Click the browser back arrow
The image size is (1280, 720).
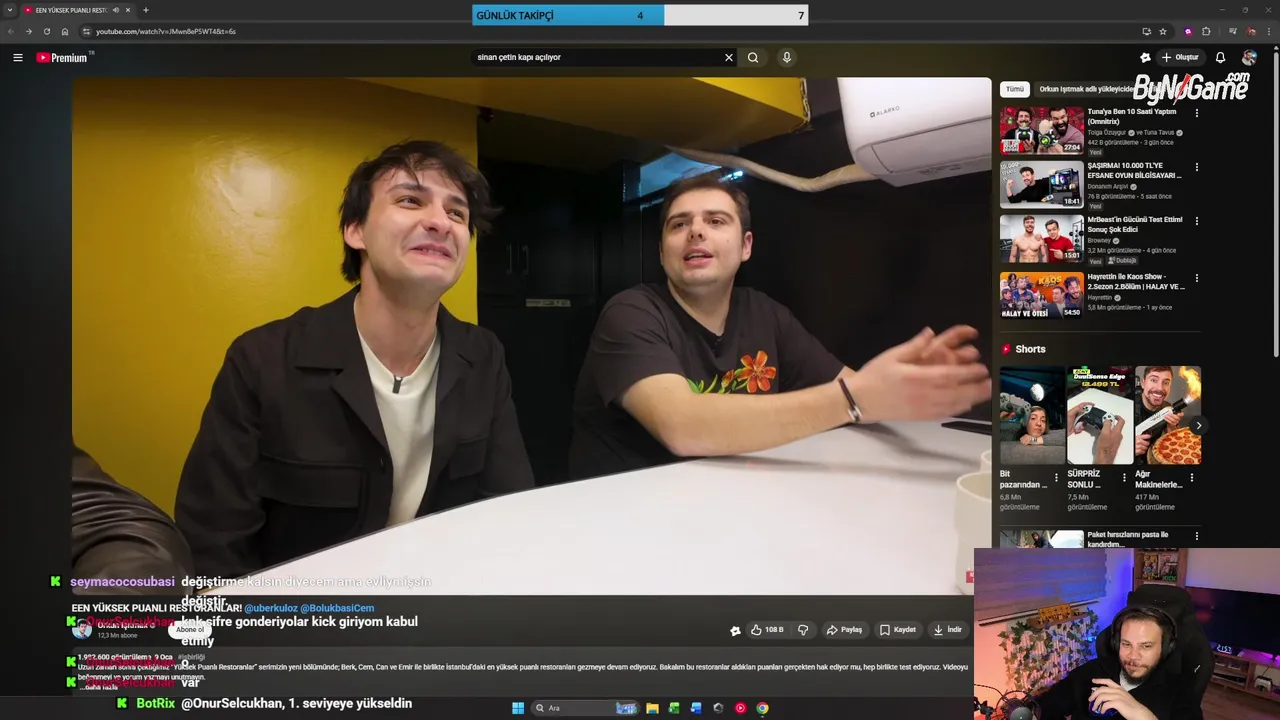coord(10,31)
